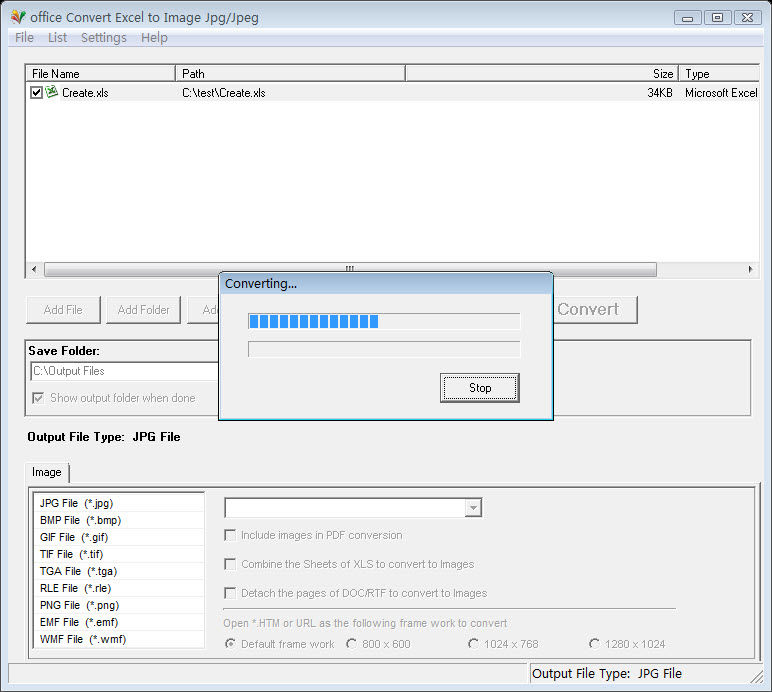
Task: Select PNG File format in list
Action: pos(80,605)
